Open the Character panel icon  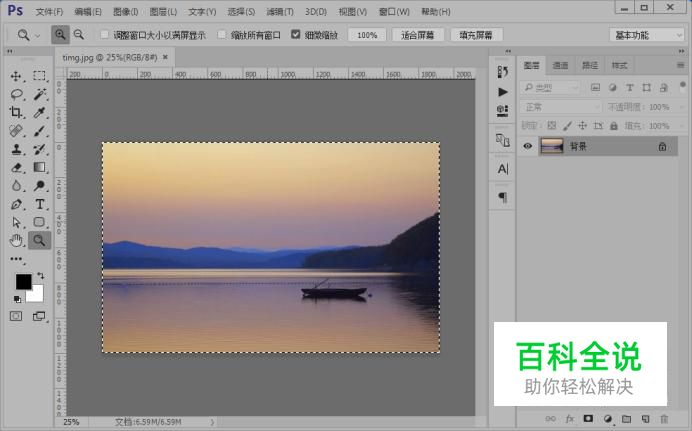pos(503,169)
